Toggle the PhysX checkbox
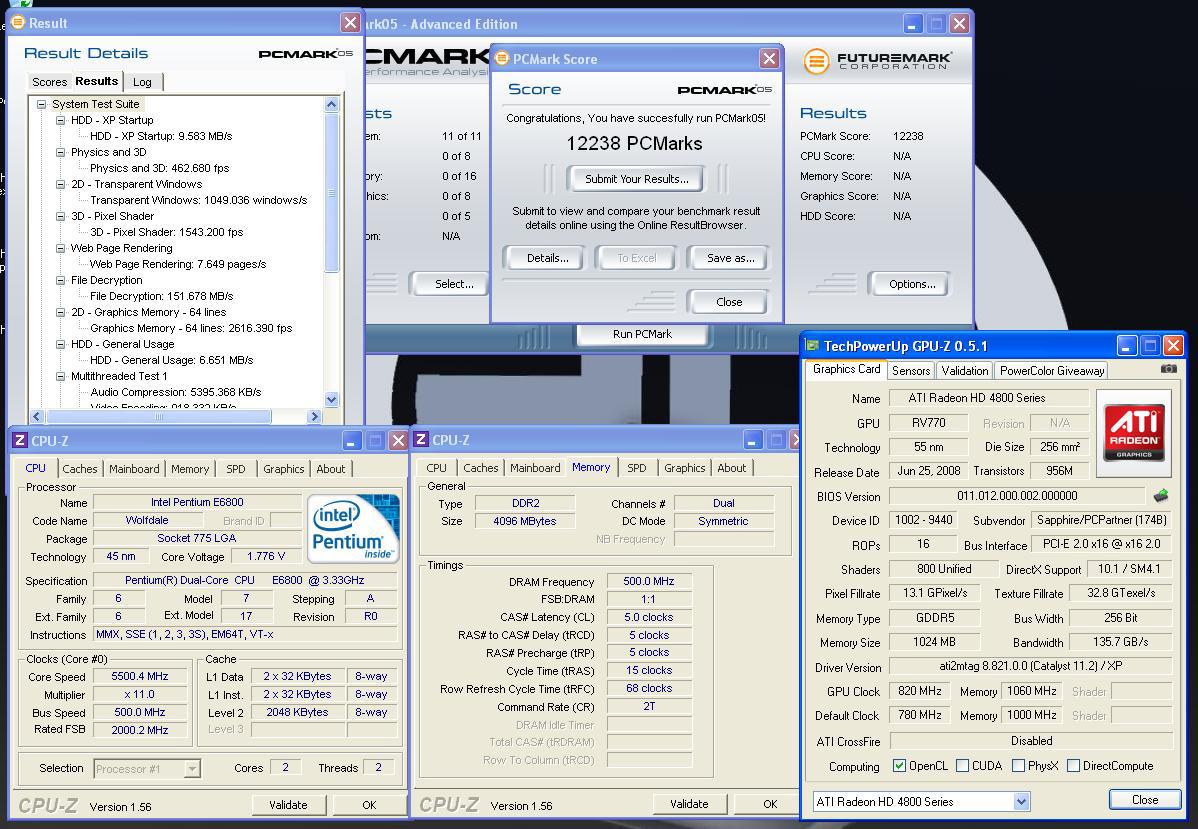 [1018, 766]
